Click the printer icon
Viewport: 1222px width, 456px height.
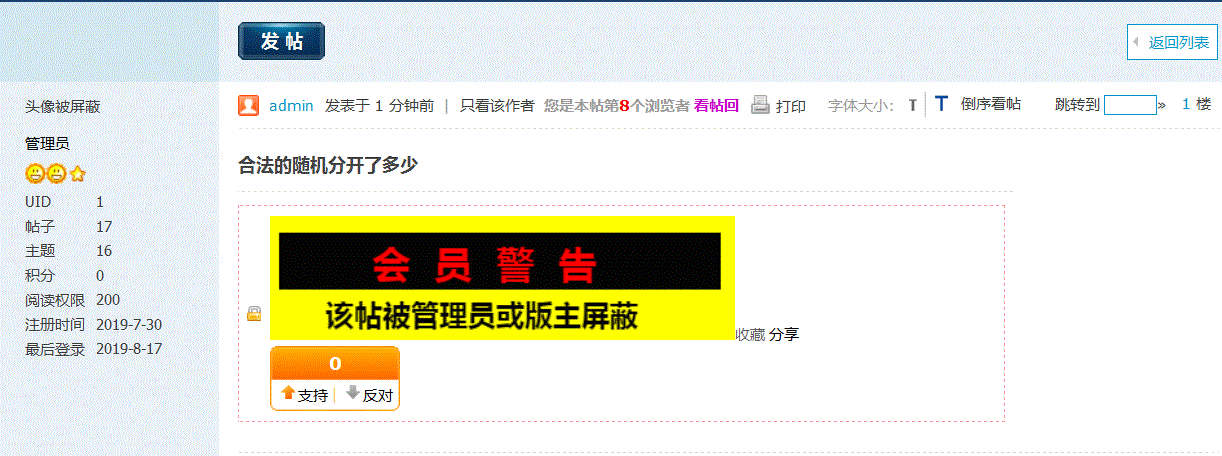761,104
